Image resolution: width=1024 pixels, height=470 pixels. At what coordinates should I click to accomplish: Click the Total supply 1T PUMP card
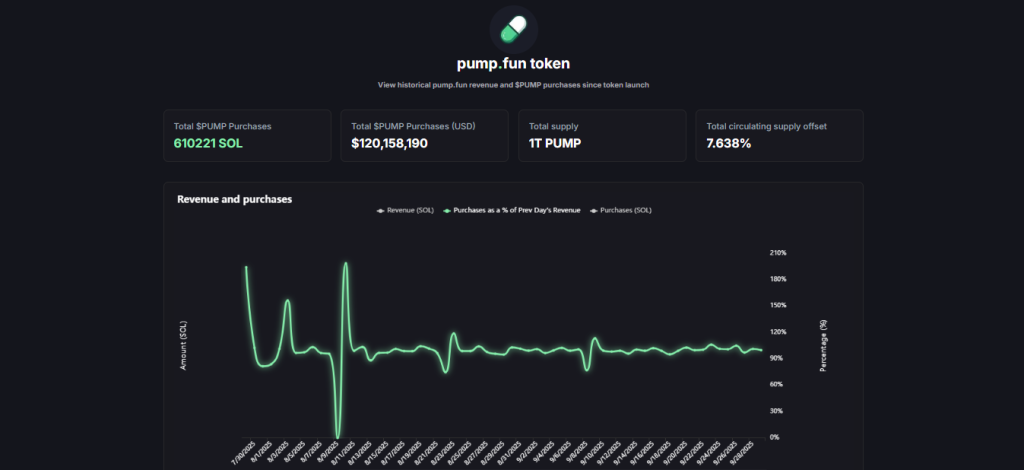[x=602, y=135]
